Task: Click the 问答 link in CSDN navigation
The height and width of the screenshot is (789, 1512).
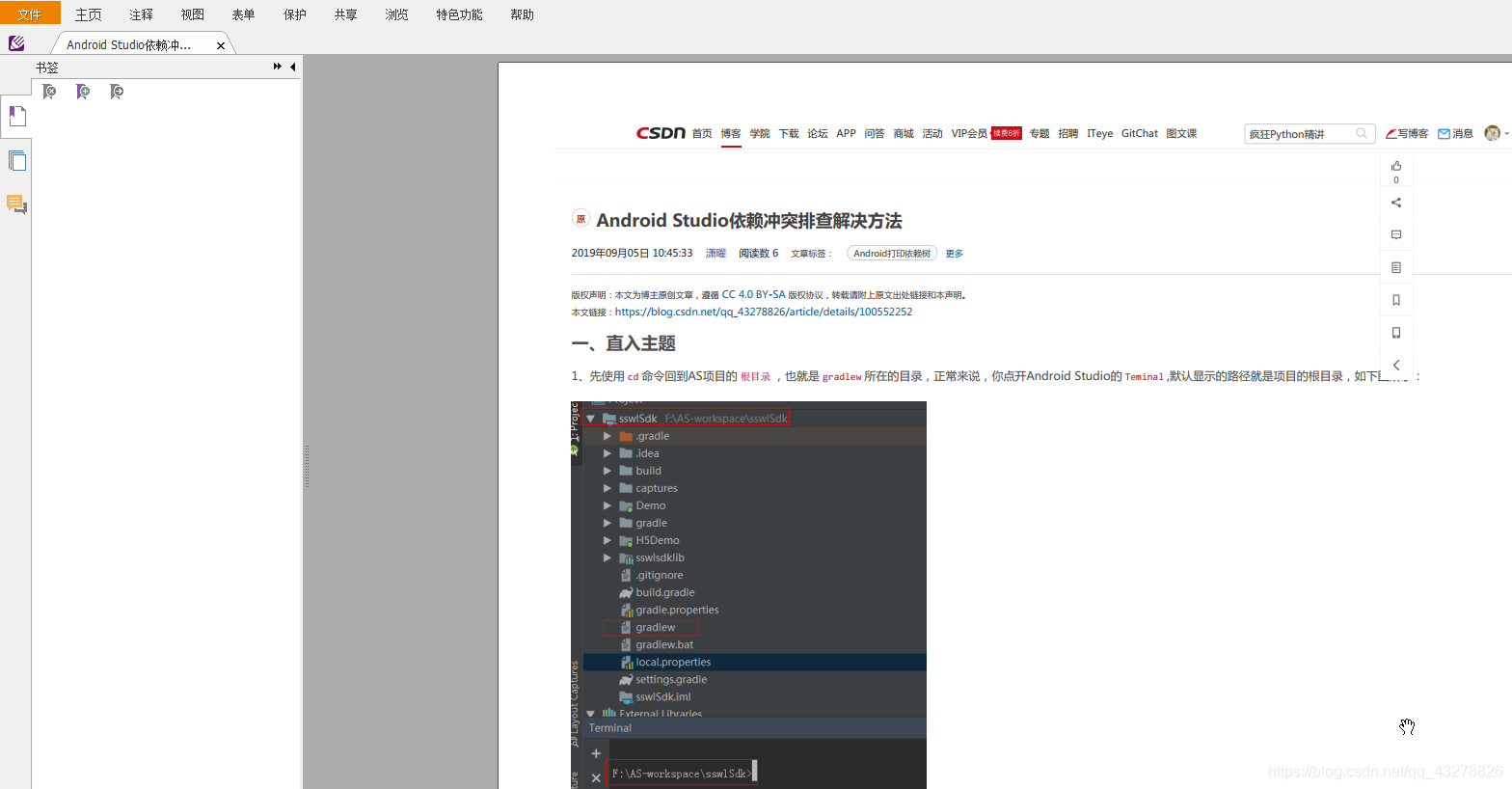Action: pos(875,134)
